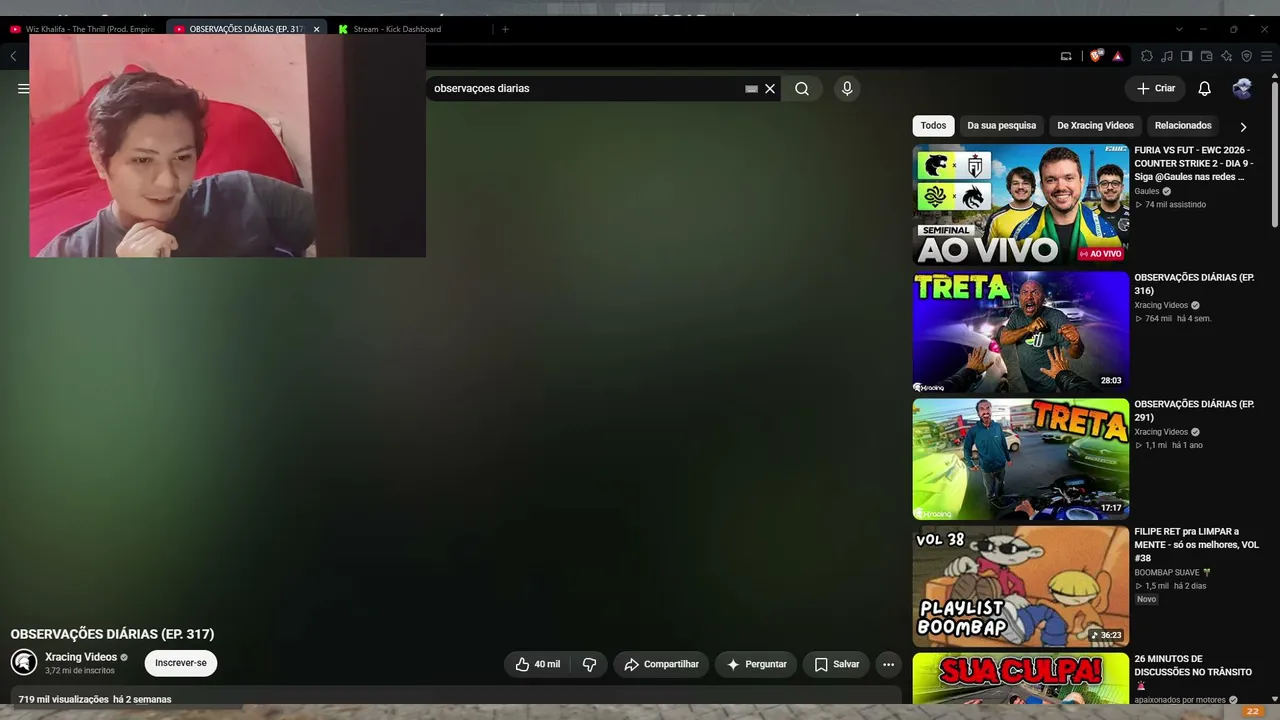Open YouTube notifications bell
Viewport: 1280px width, 720px height.
[x=1204, y=89]
